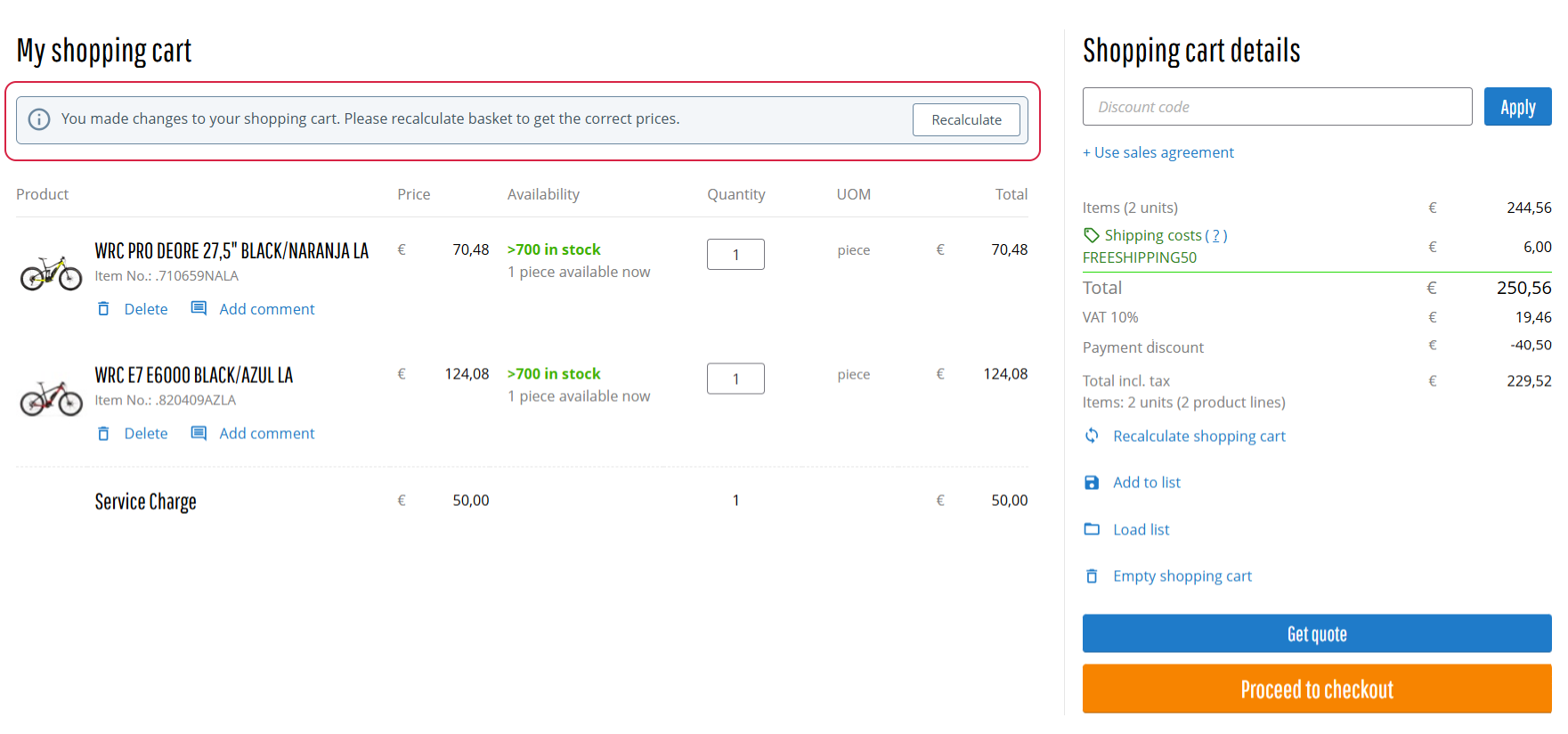Click quantity field for WRC PRO DEORE bike
1568x734 pixels.
735,255
